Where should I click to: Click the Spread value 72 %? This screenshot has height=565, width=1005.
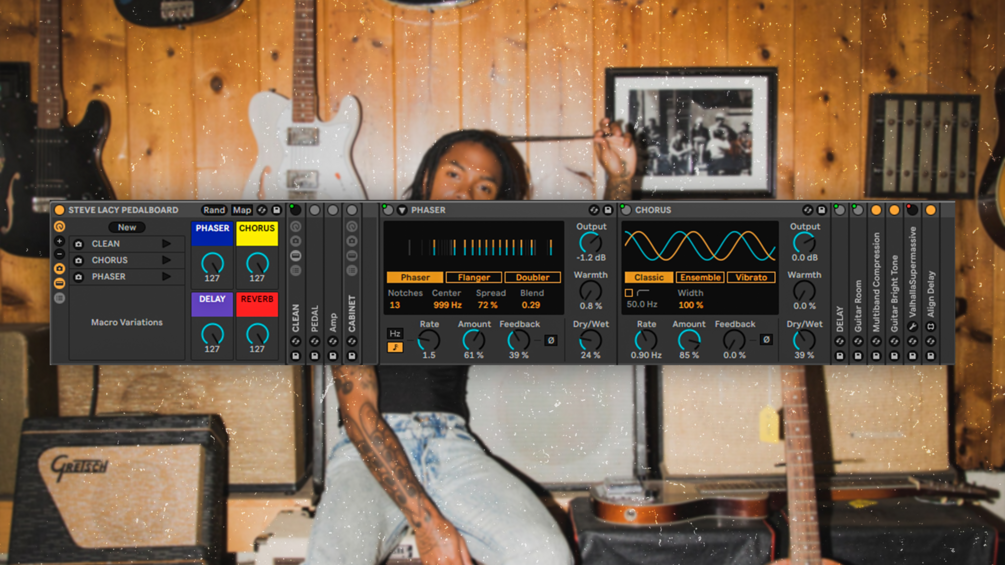[x=488, y=305]
